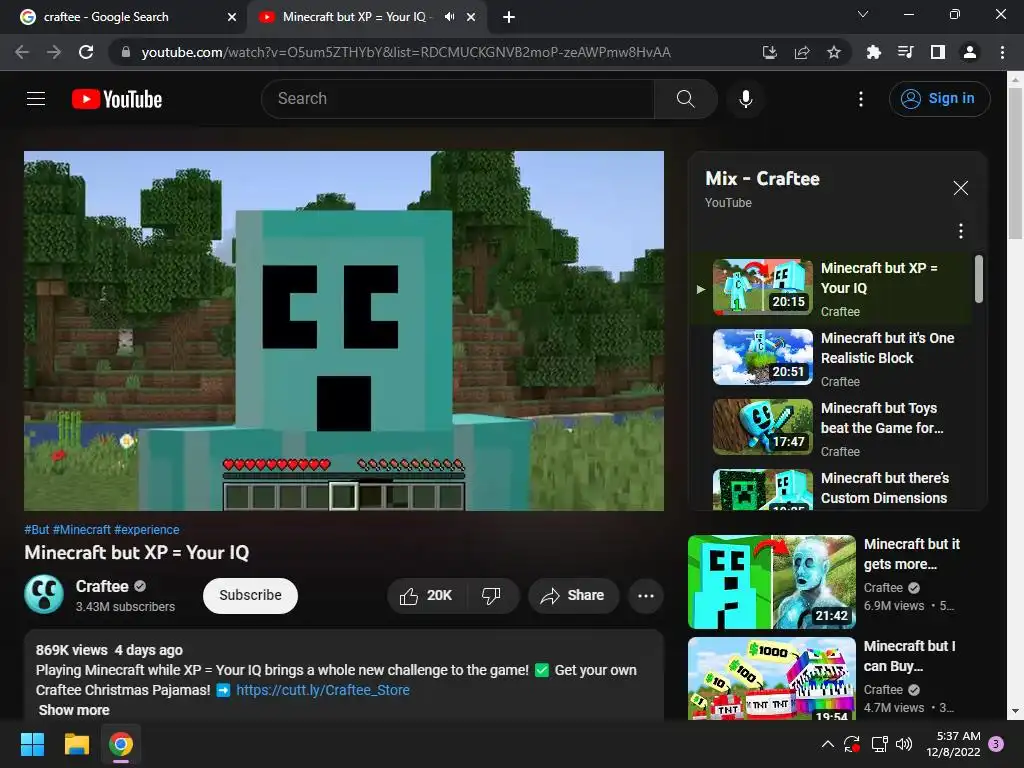The image size is (1024, 768).
Task: Click the mix playlist scrollbar
Action: click(x=978, y=279)
